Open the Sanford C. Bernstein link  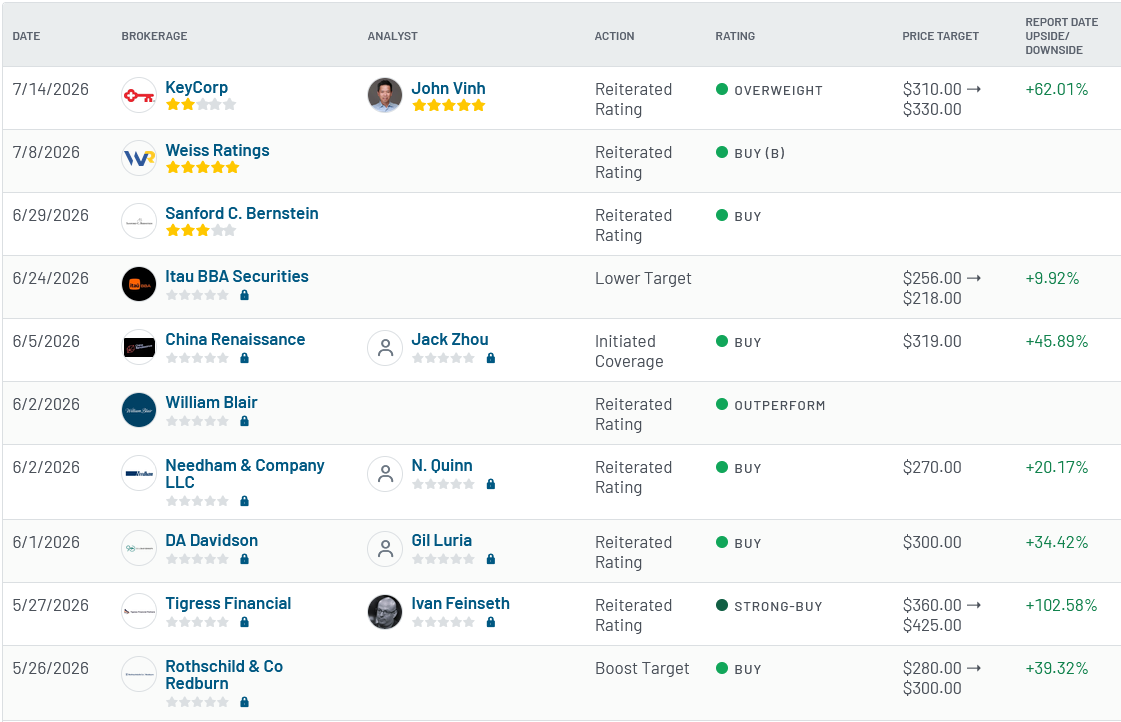242,213
